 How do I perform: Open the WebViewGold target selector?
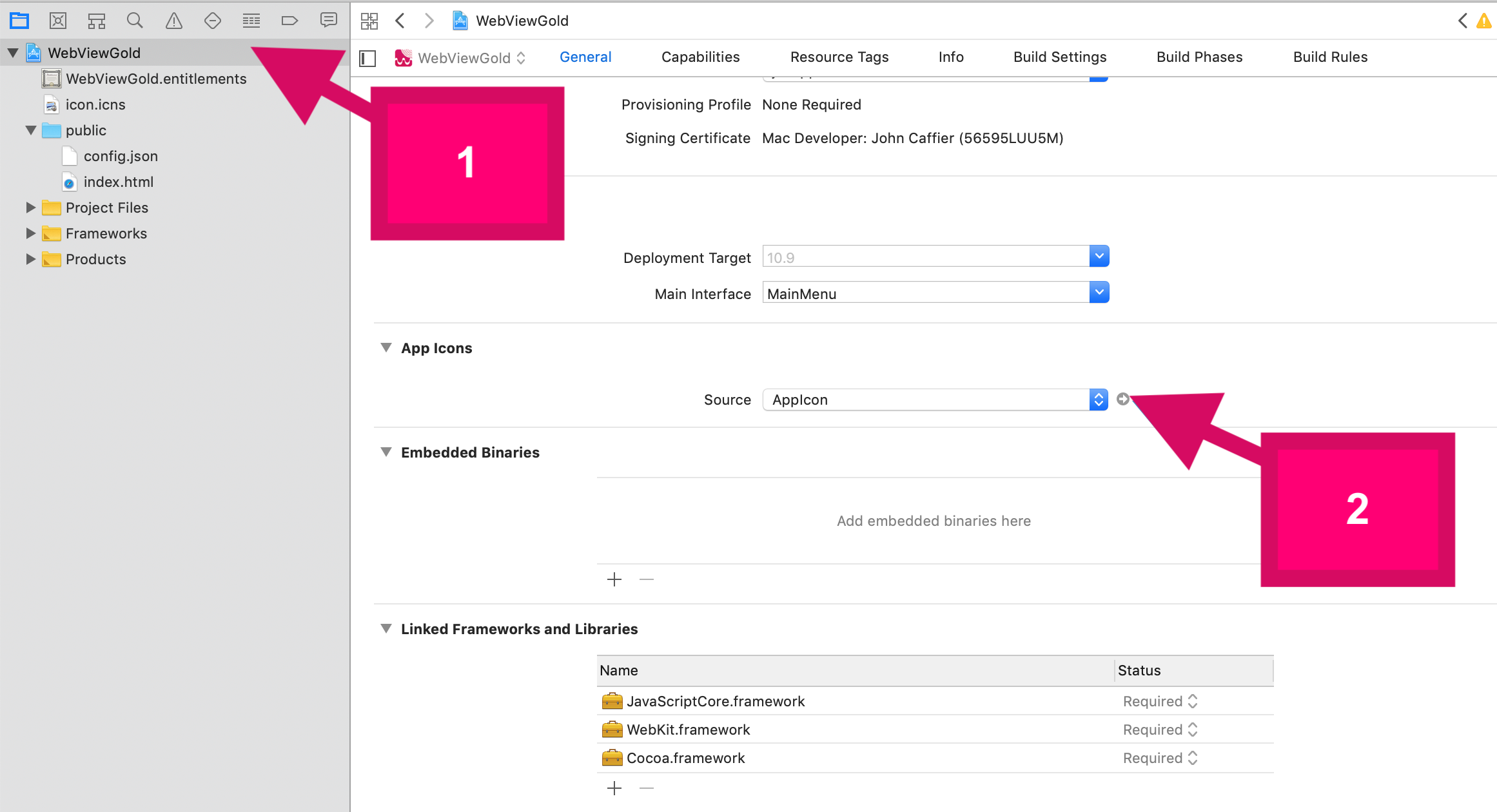pyautogui.click(x=461, y=58)
